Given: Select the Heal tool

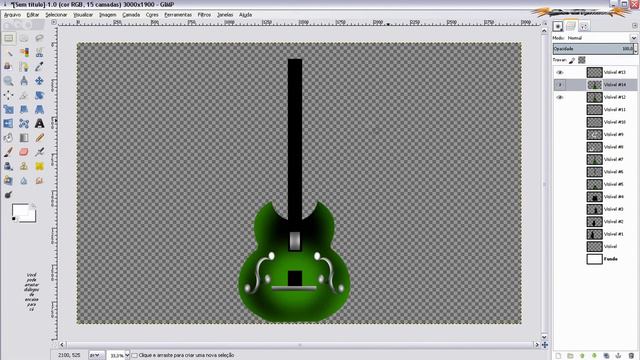Looking at the screenshot, I should (39, 166).
